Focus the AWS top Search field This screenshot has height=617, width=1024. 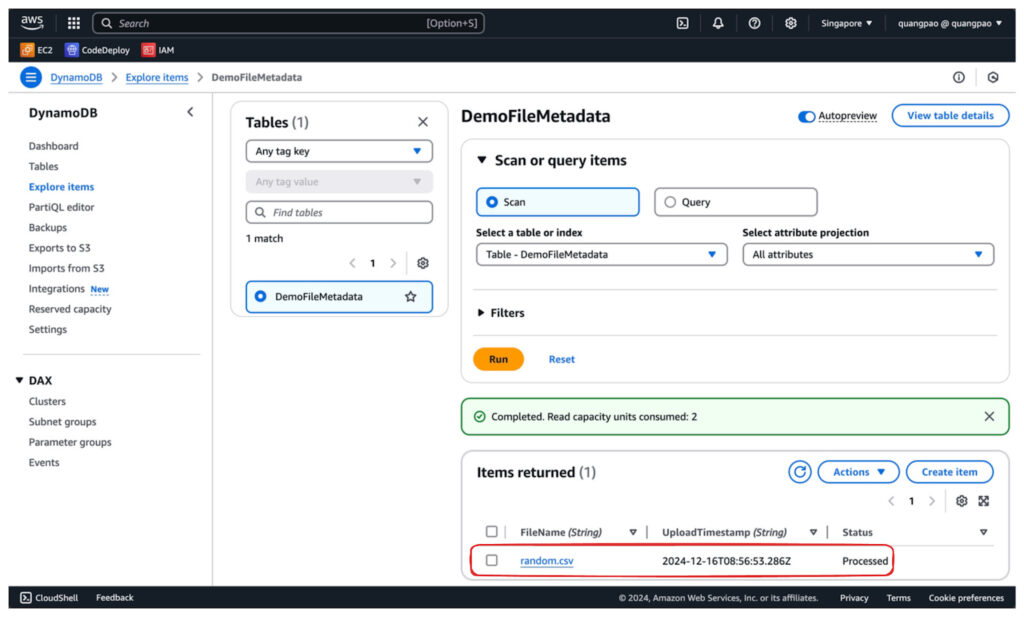click(x=288, y=24)
